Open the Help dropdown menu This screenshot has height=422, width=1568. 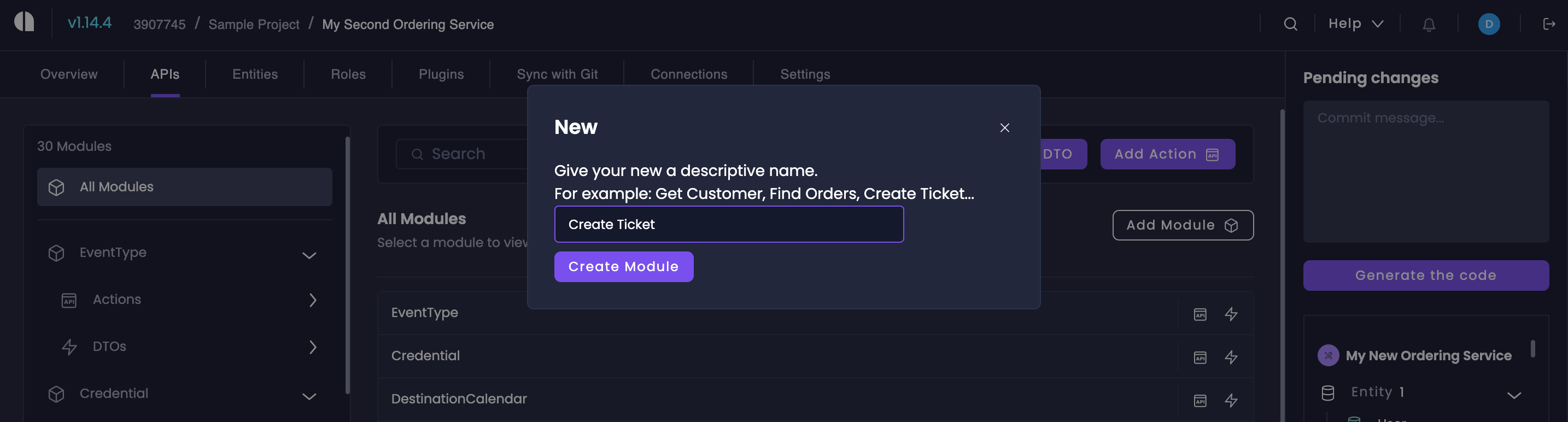1355,24
